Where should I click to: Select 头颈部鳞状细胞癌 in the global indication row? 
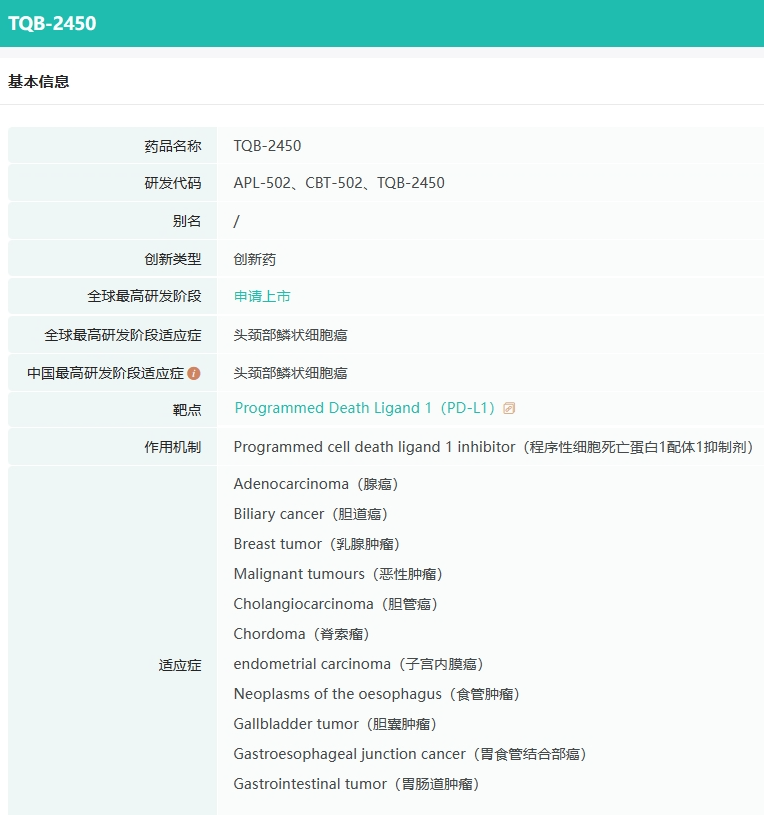point(290,335)
